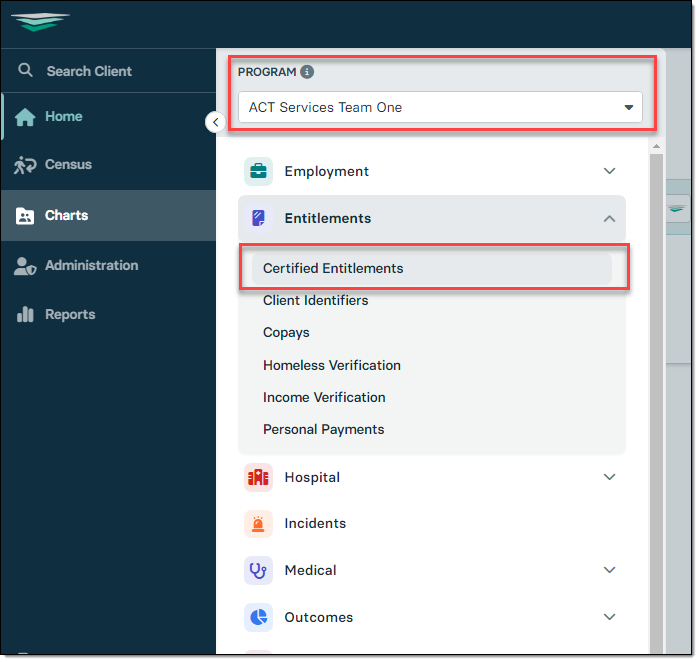This screenshot has height=662, width=699.
Task: Select Charts in the sidebar
Action: click(108, 215)
